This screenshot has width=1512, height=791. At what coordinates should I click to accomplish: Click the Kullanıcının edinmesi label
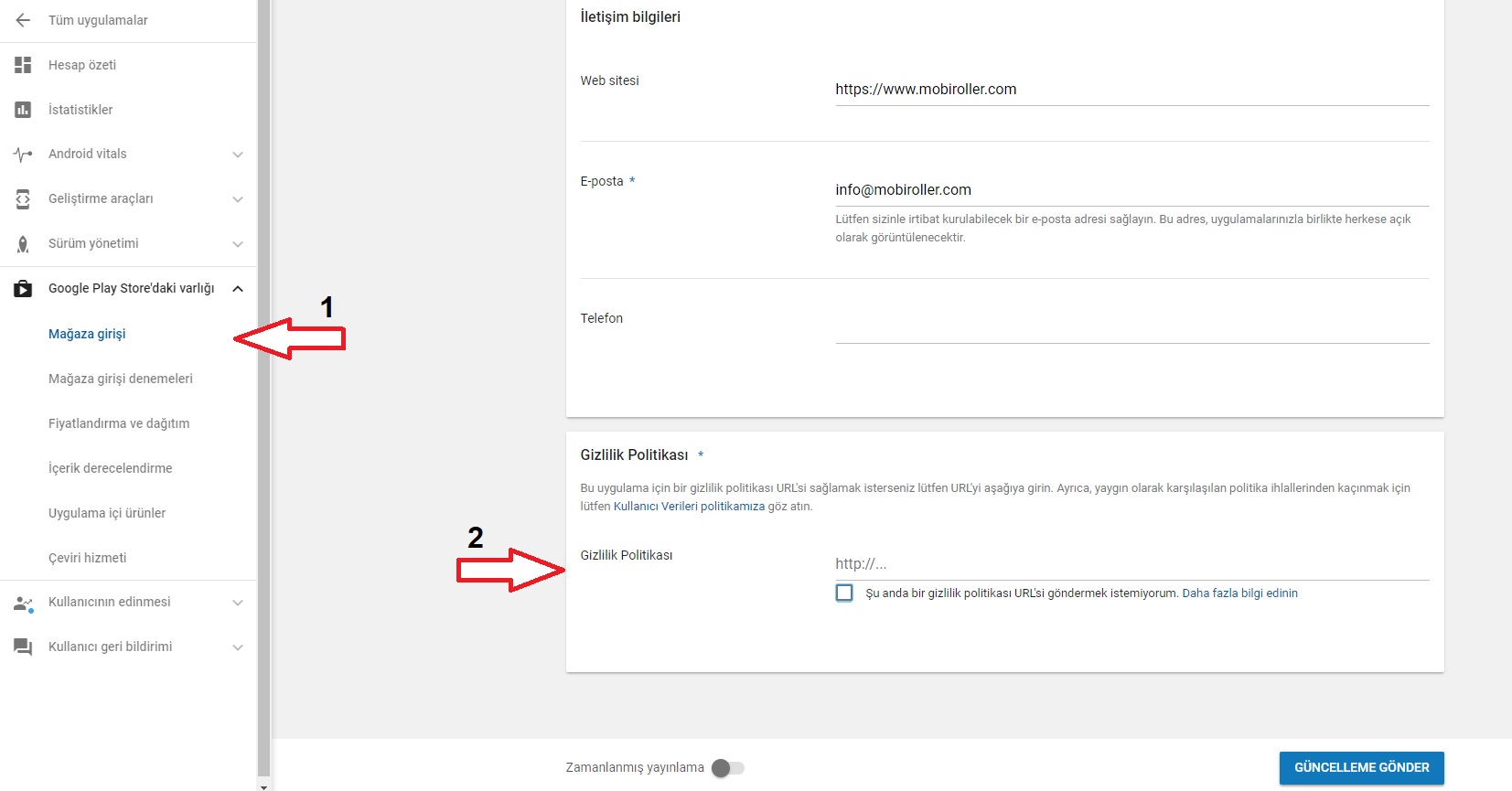(110, 602)
